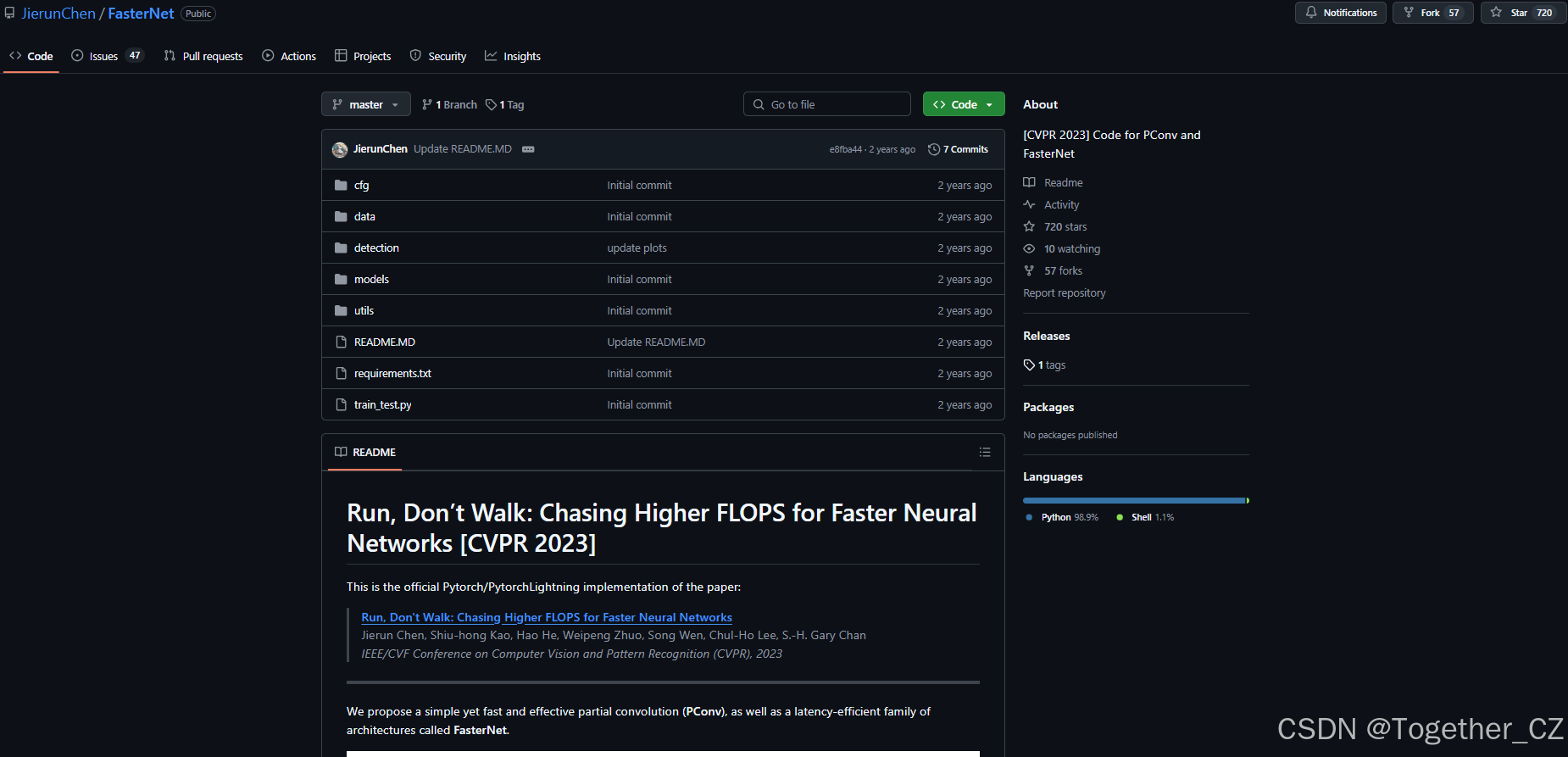Image resolution: width=1568 pixels, height=757 pixels.
Task: Open the train_test.py file
Action: tap(382, 404)
